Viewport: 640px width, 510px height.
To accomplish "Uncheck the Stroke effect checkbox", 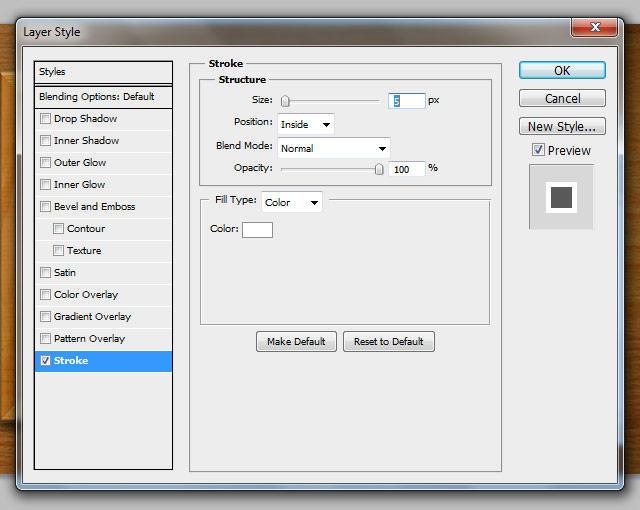I will [45, 361].
